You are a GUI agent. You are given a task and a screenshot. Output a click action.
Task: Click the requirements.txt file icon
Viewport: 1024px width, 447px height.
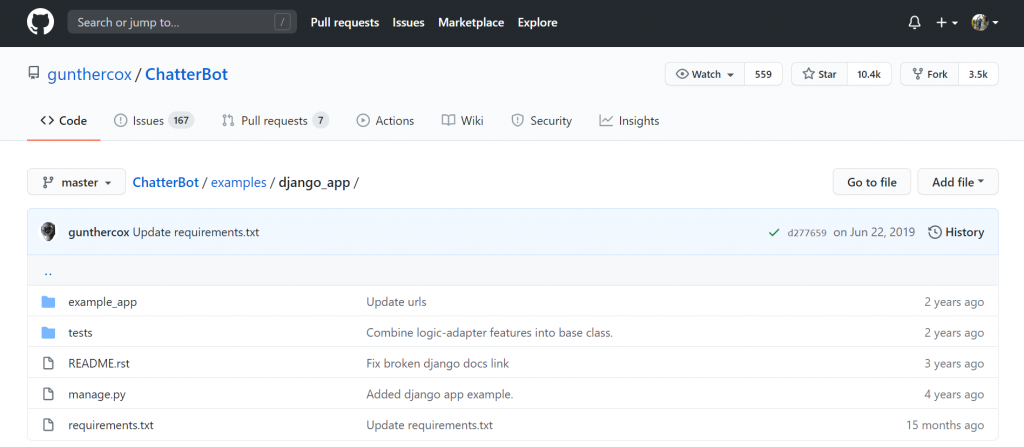[x=48, y=425]
